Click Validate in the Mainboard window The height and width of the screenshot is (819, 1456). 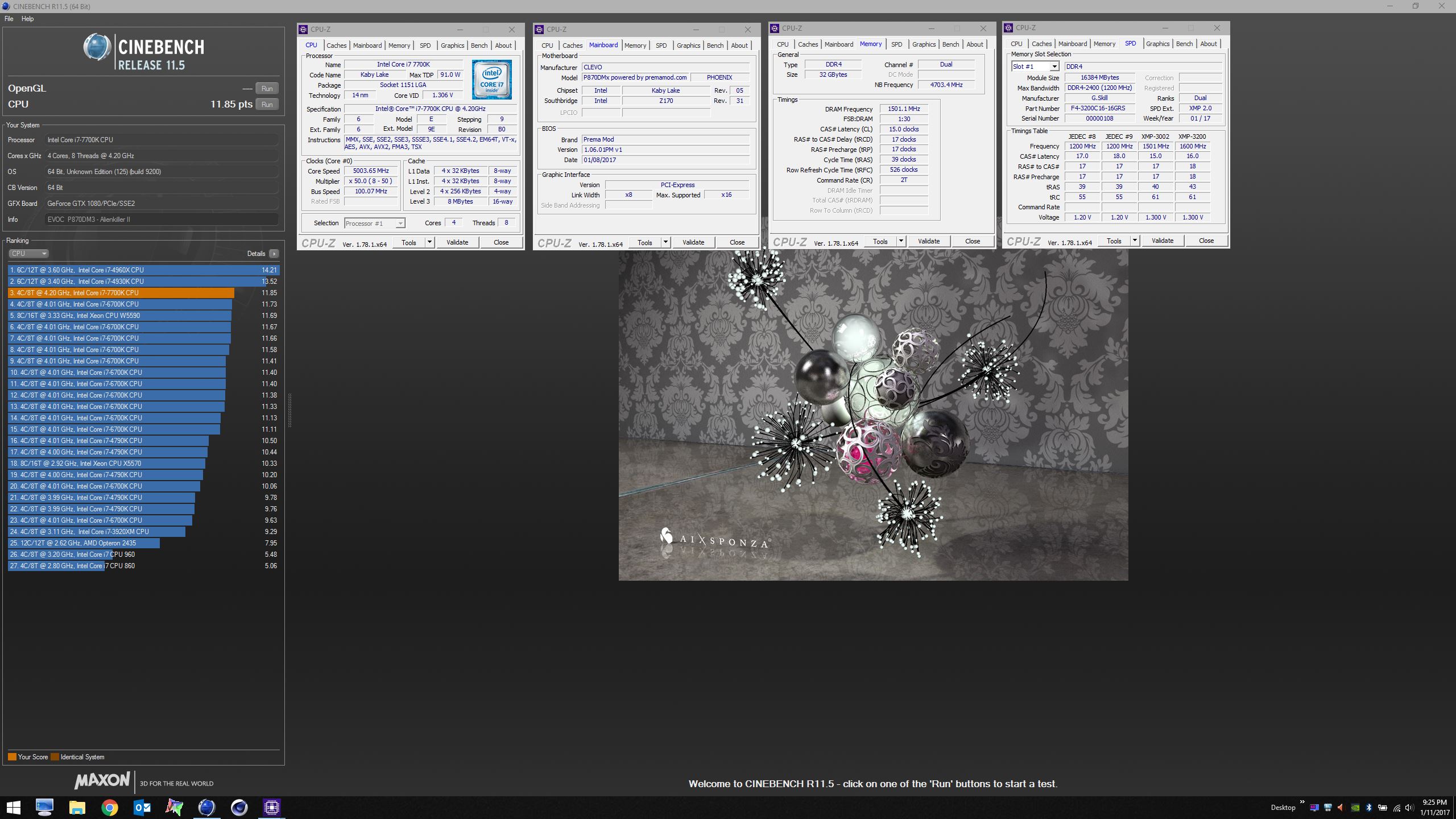click(693, 242)
